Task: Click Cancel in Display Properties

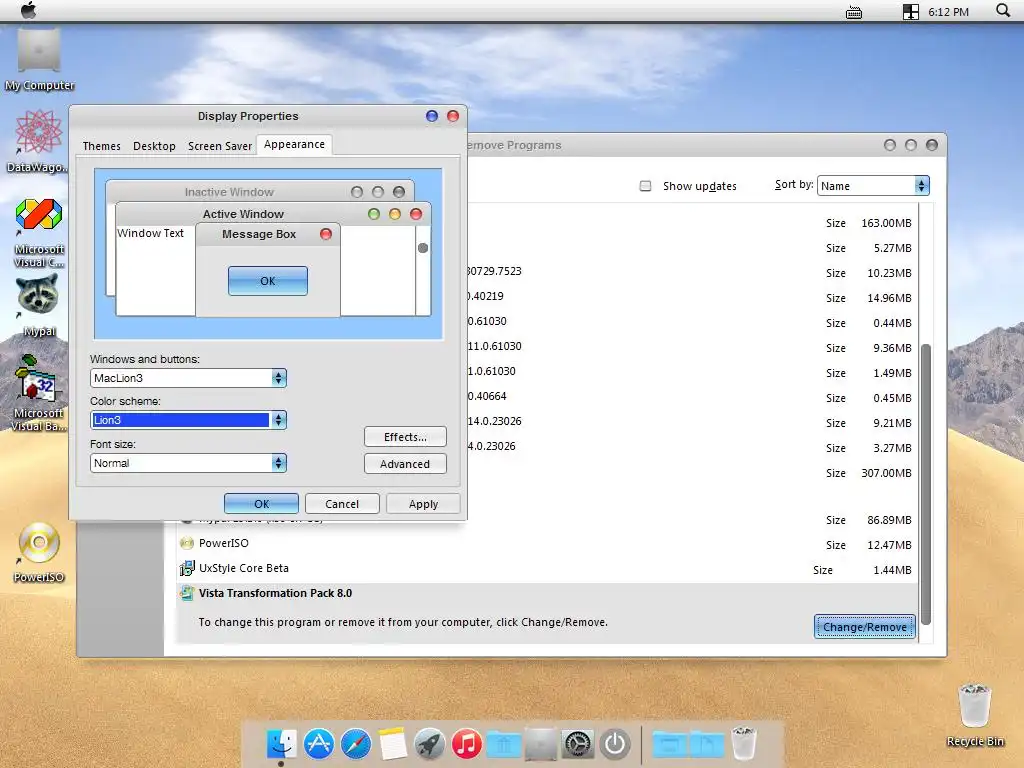Action: [342, 504]
